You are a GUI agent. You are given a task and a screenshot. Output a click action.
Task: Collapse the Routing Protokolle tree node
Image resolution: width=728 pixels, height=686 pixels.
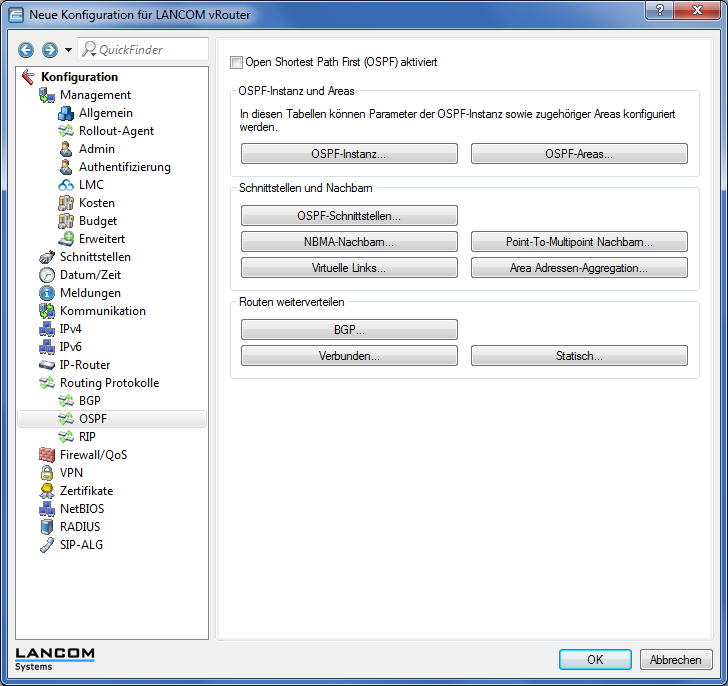point(47,383)
